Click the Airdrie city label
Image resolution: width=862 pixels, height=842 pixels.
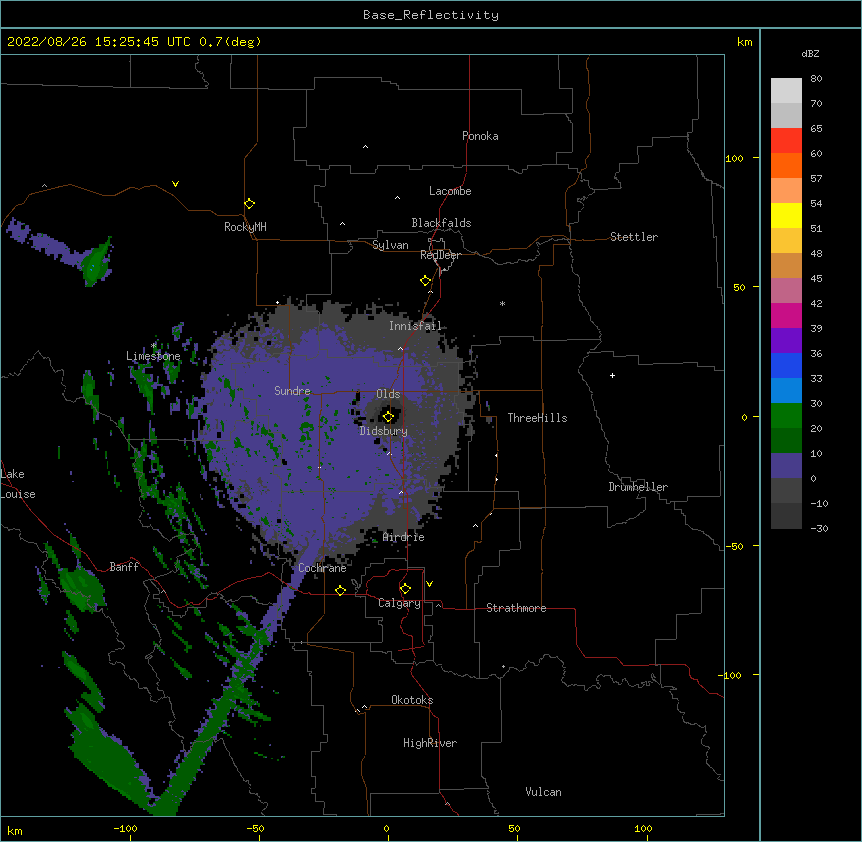tap(404, 537)
